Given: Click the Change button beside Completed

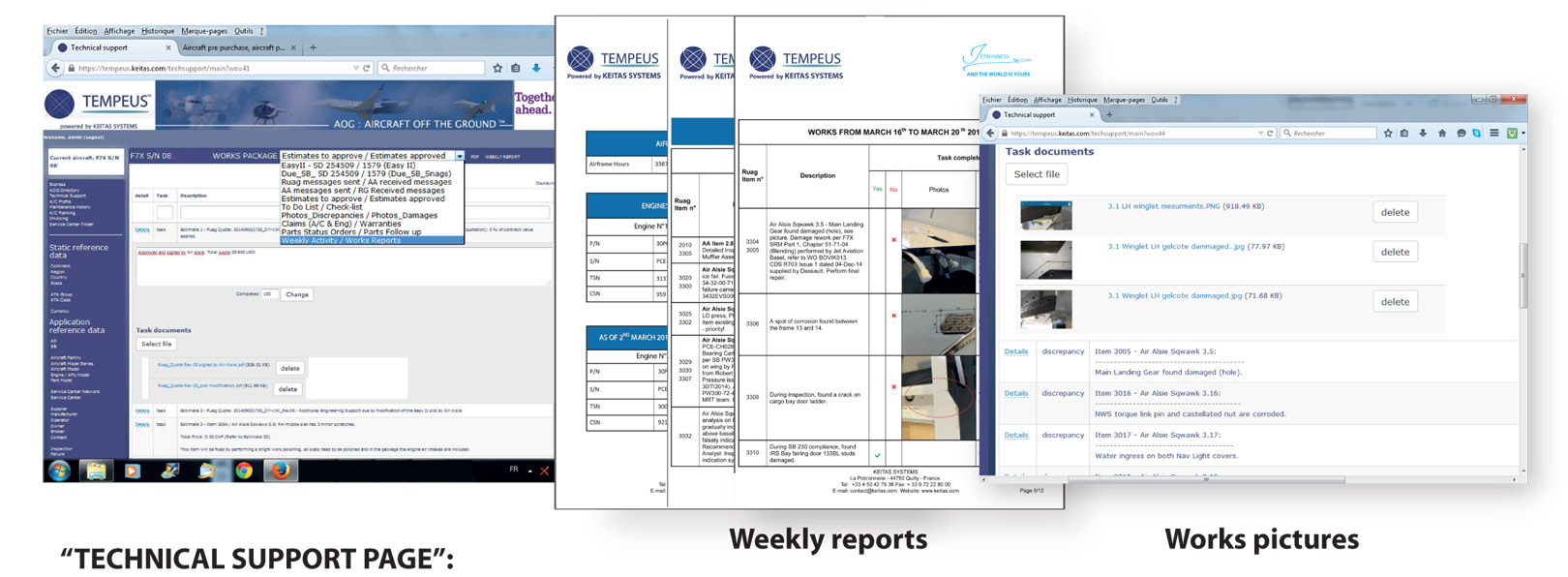Looking at the screenshot, I should coord(296,294).
